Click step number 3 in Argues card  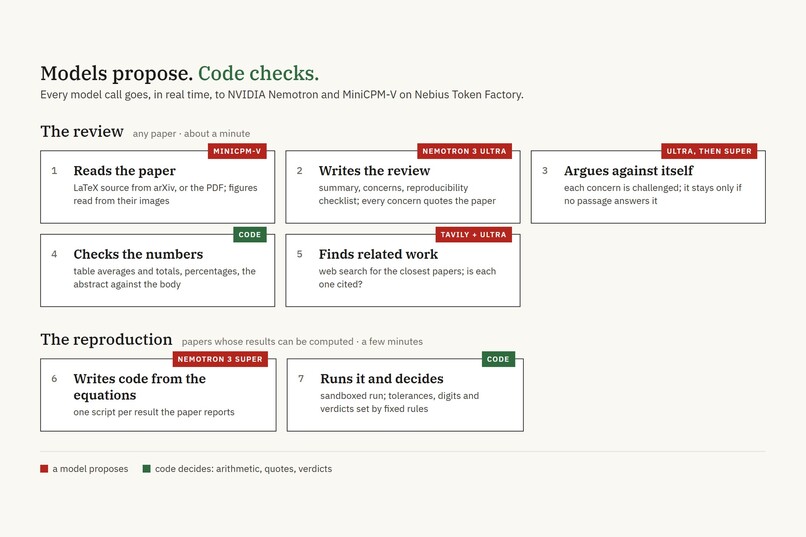(x=545, y=171)
